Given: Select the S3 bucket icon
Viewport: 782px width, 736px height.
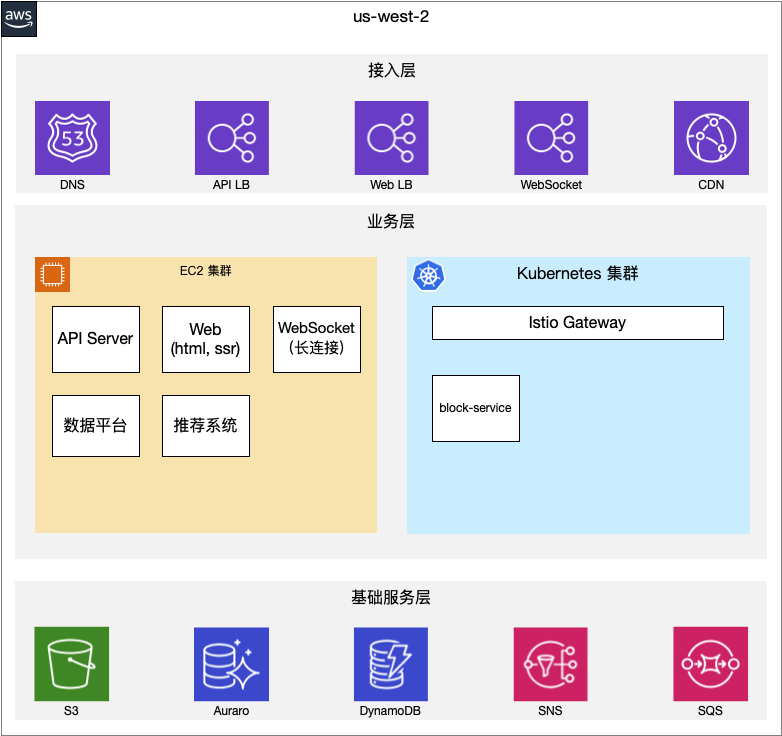Looking at the screenshot, I should [x=72, y=664].
